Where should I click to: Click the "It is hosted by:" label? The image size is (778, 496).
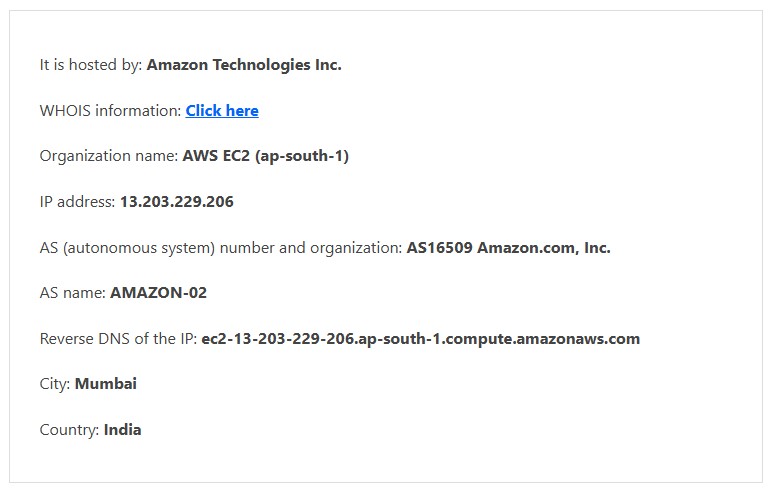pos(91,65)
